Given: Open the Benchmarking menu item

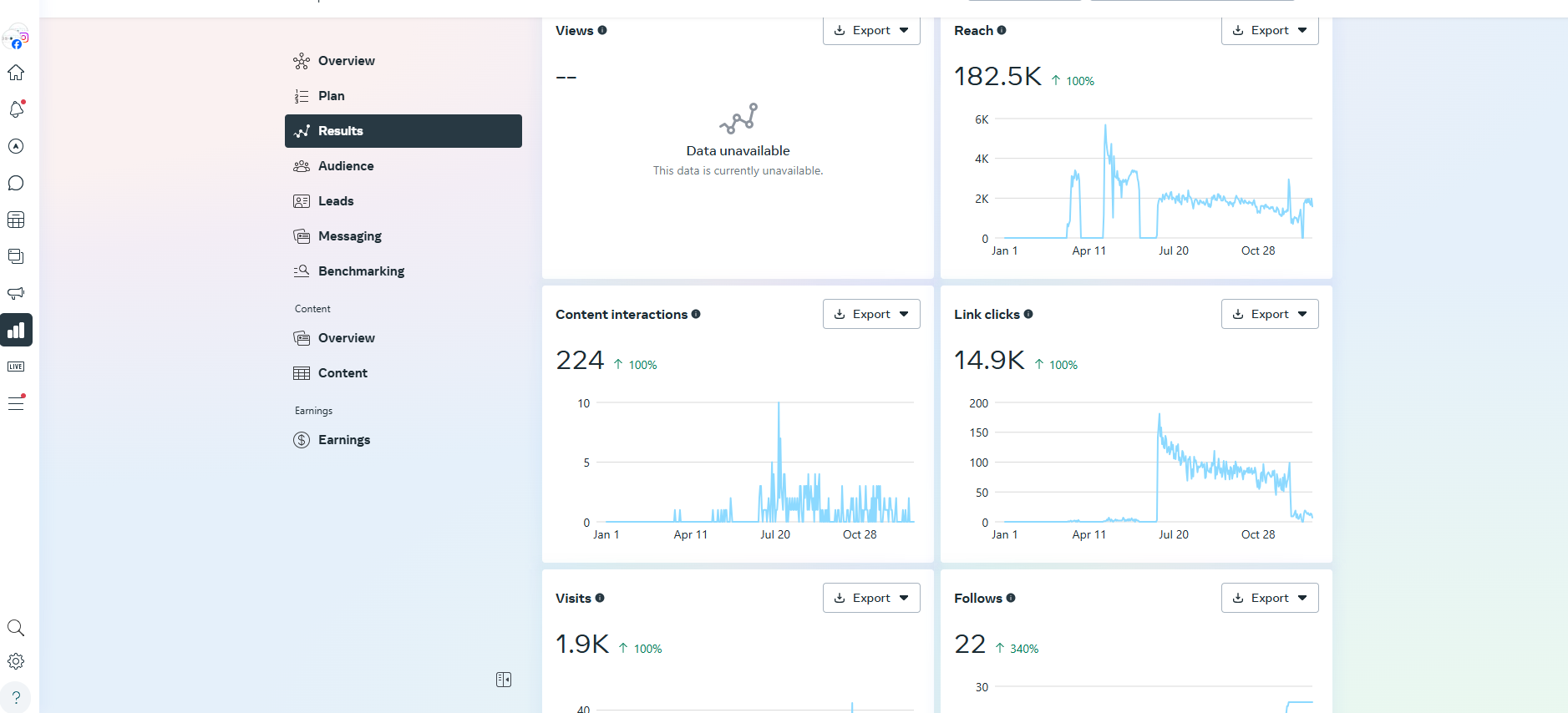Looking at the screenshot, I should click(361, 271).
